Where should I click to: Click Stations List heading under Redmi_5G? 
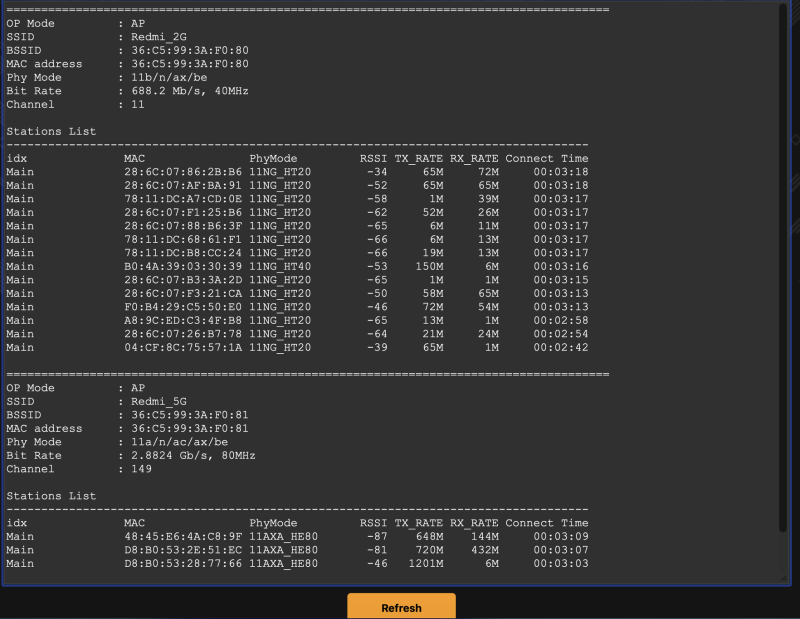tap(51, 496)
